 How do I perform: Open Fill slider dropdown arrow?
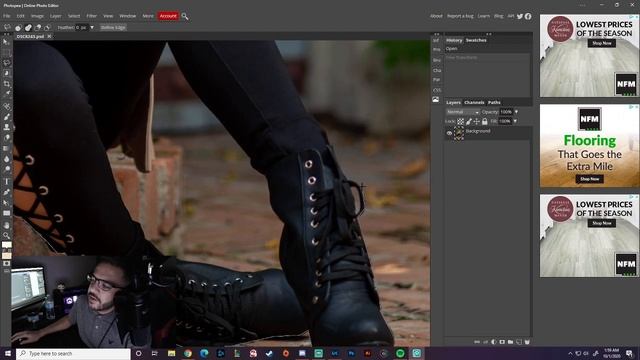(x=515, y=121)
